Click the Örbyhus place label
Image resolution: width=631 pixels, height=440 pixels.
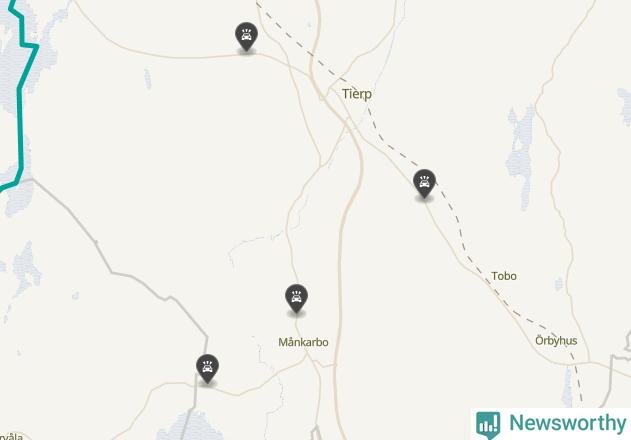(556, 341)
